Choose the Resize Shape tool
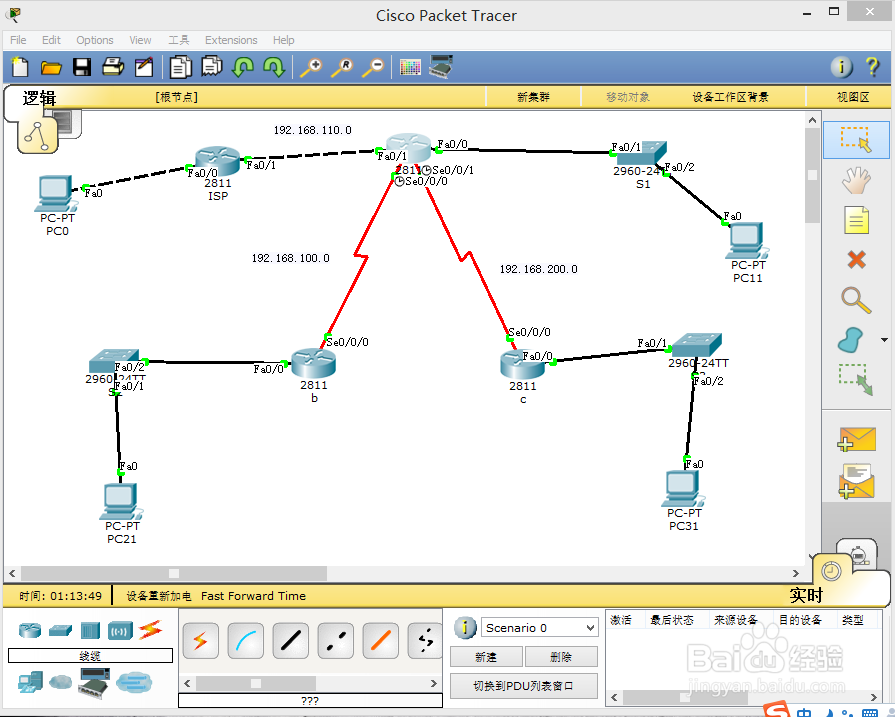 [x=856, y=380]
